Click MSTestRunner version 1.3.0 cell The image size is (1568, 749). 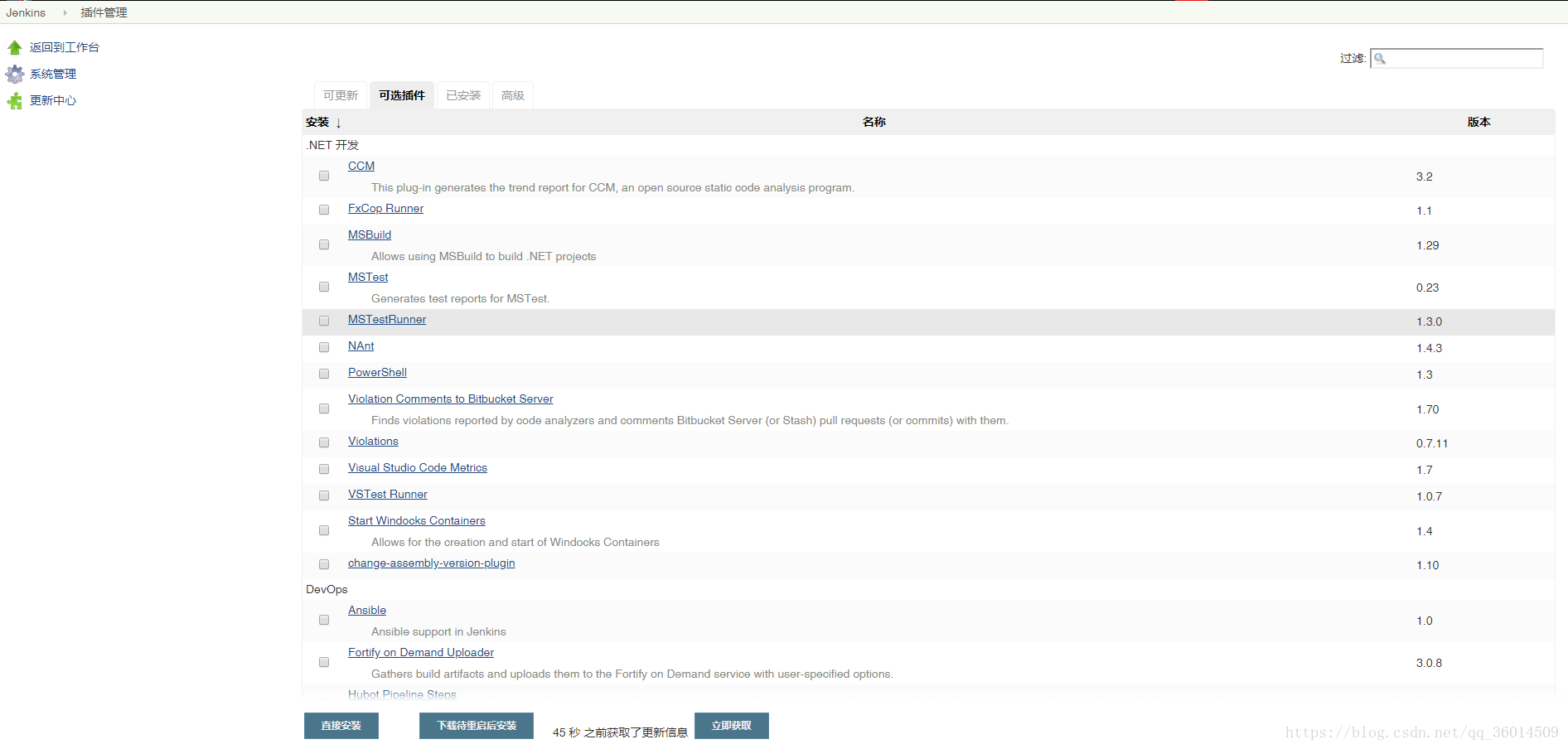pyautogui.click(x=1429, y=321)
